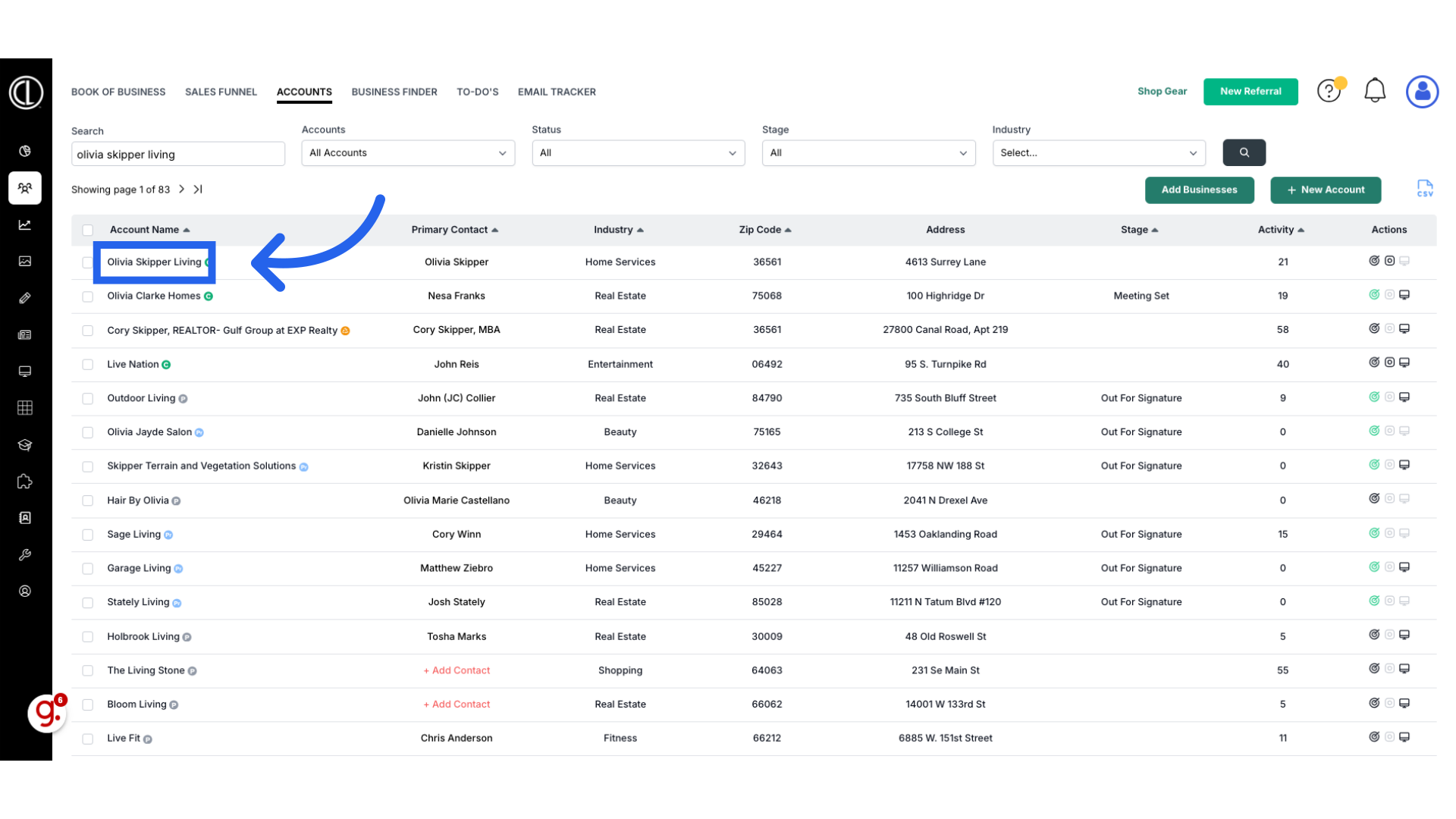Tick the Live Nation row checkbox

[x=88, y=365]
